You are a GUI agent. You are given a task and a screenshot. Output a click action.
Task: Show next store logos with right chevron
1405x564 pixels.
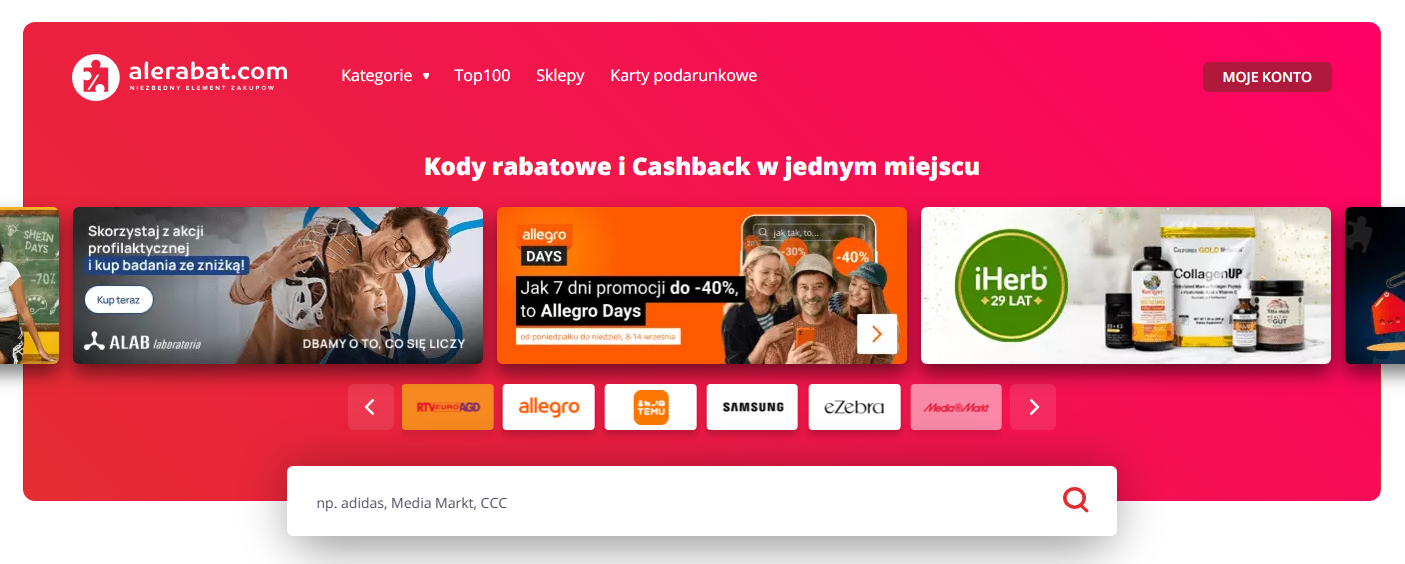[x=1033, y=407]
